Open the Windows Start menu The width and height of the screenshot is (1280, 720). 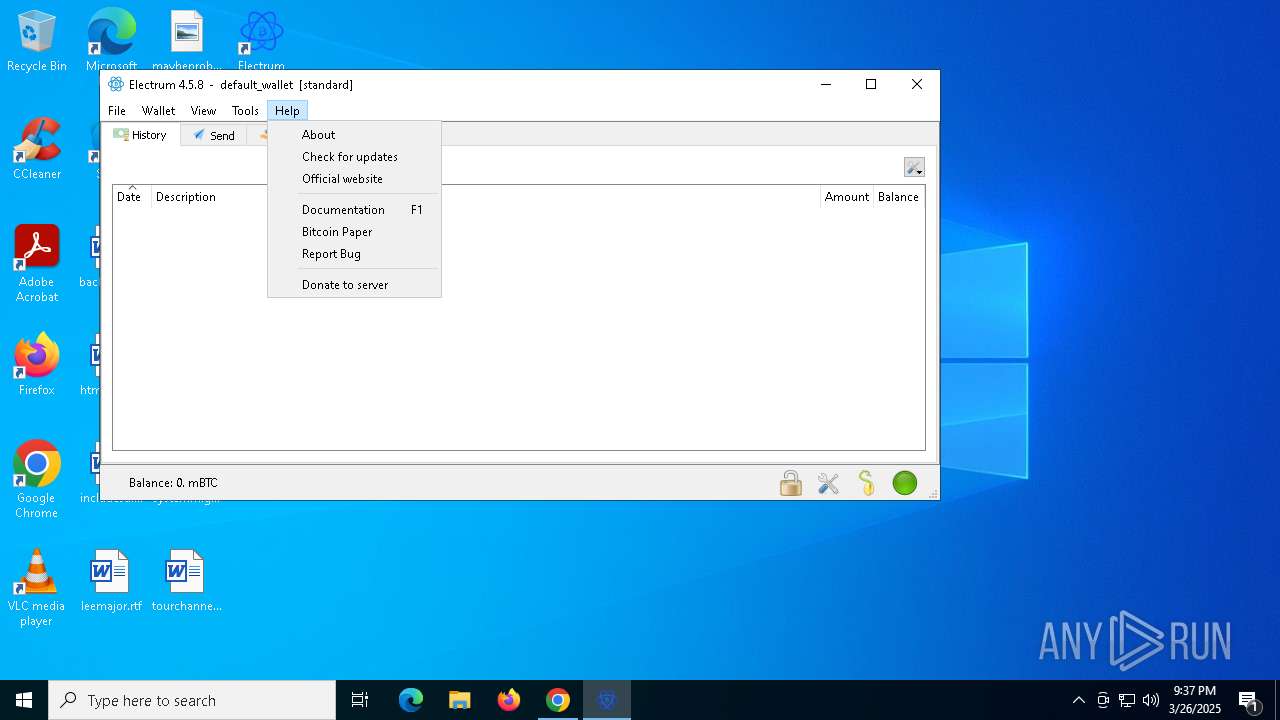point(24,700)
